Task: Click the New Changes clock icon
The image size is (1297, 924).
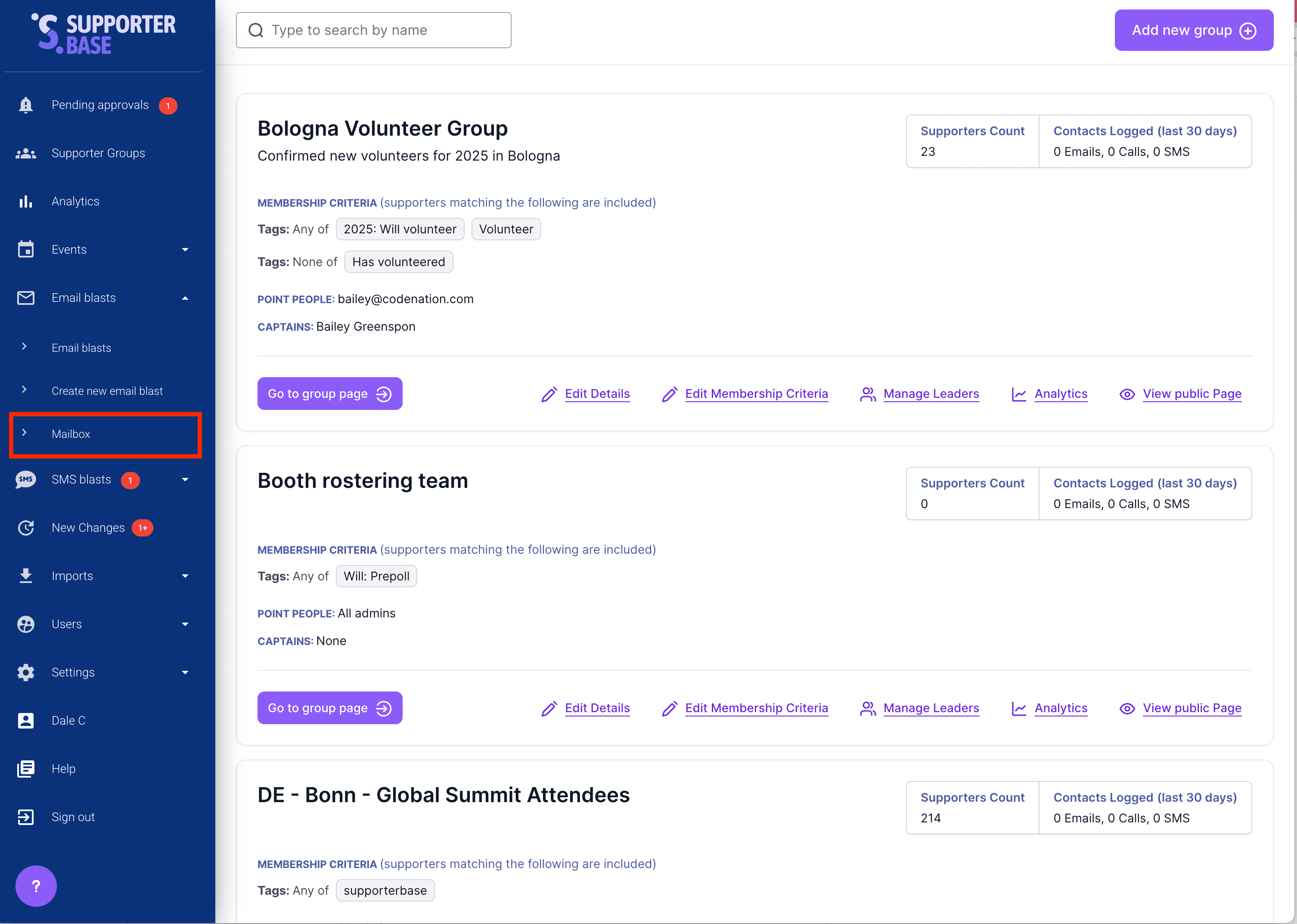Action: [25, 528]
